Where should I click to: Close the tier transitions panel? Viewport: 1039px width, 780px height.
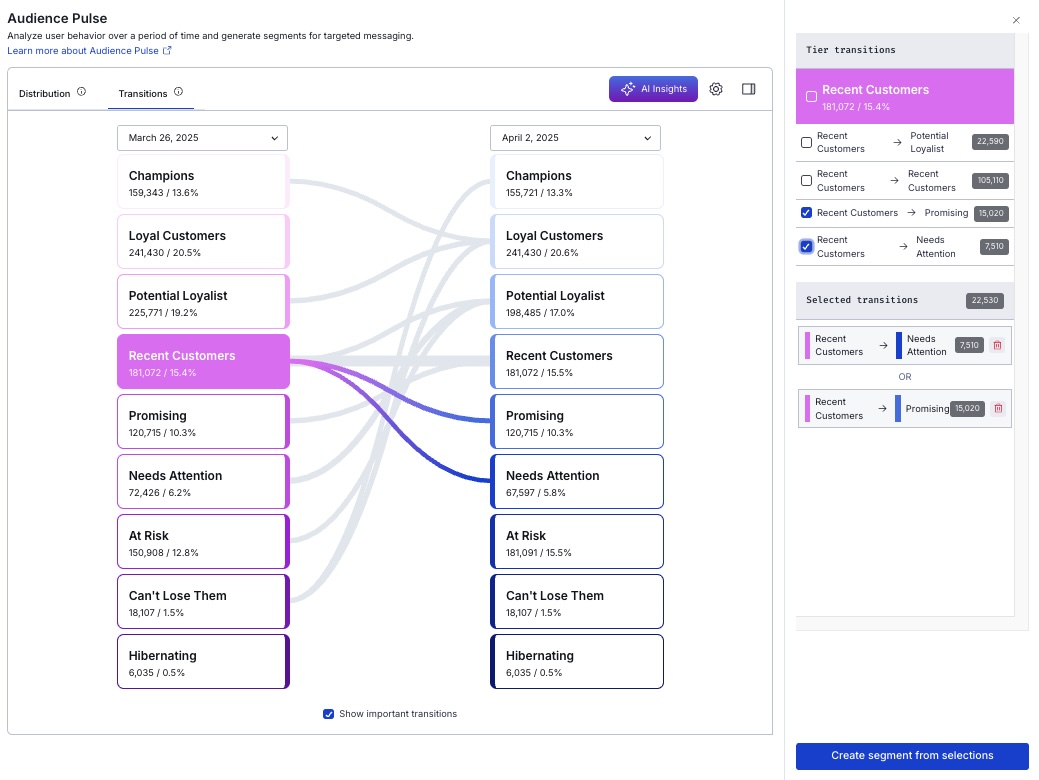[x=1016, y=20]
